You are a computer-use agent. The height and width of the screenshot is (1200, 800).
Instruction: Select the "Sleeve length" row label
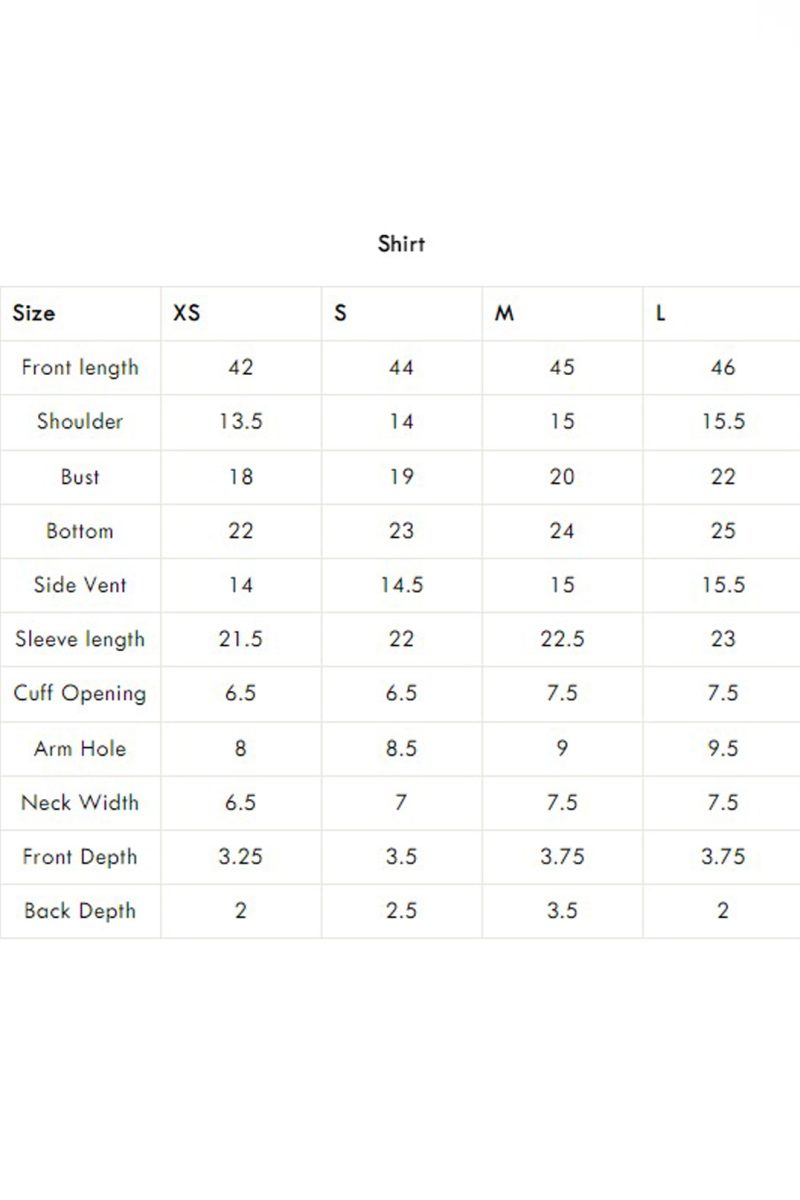tap(80, 639)
